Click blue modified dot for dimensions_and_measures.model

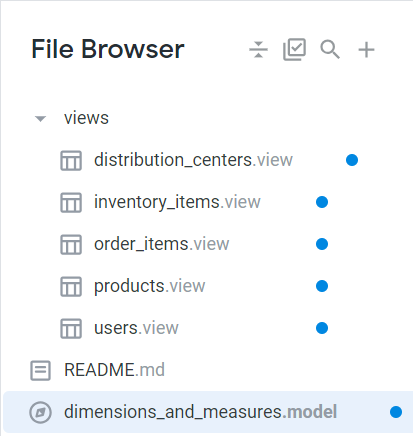[396, 412]
